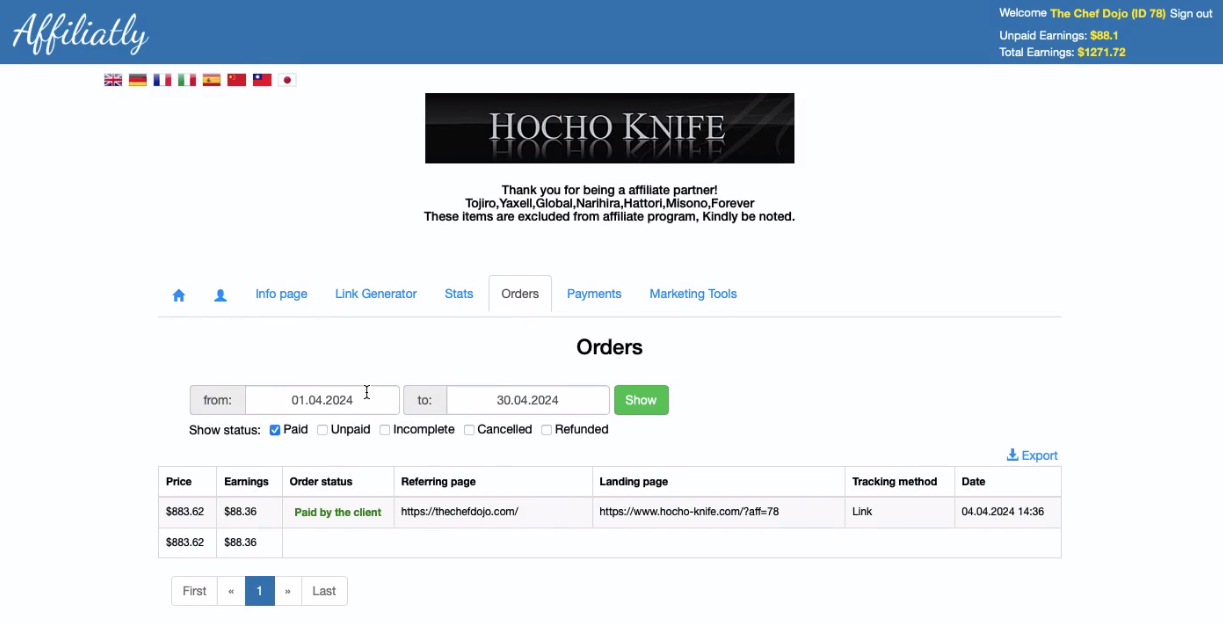The width and height of the screenshot is (1223, 625).
Task: Enable the Refunded status checkbox
Action: pos(546,430)
